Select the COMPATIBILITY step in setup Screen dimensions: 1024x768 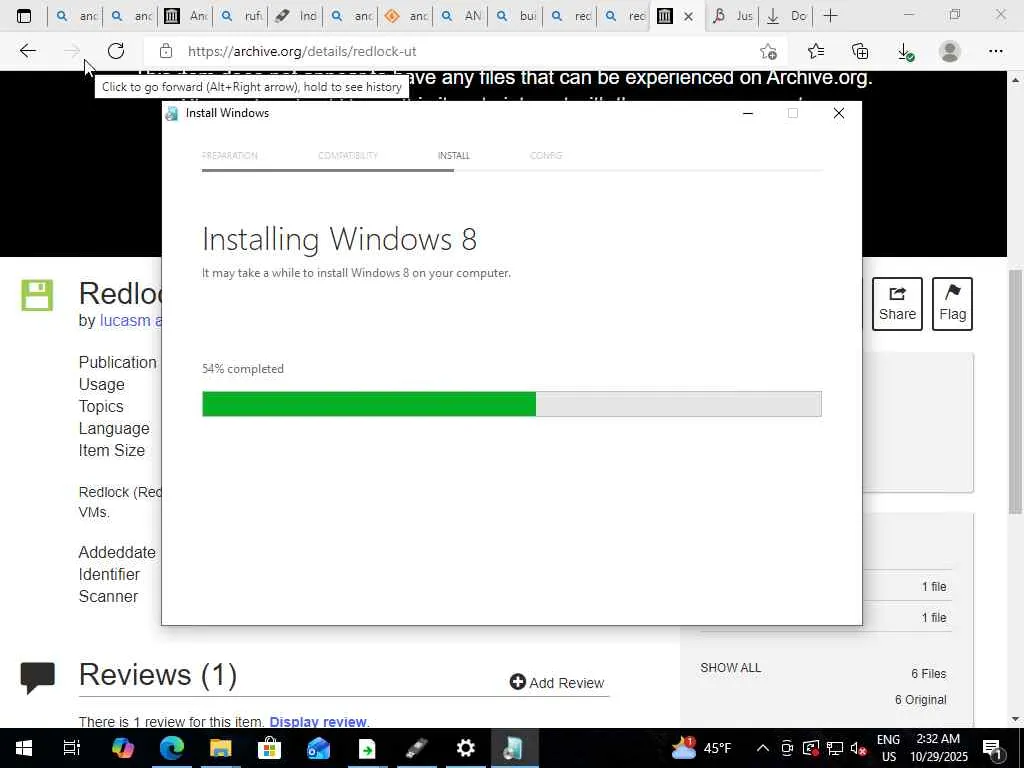347,155
